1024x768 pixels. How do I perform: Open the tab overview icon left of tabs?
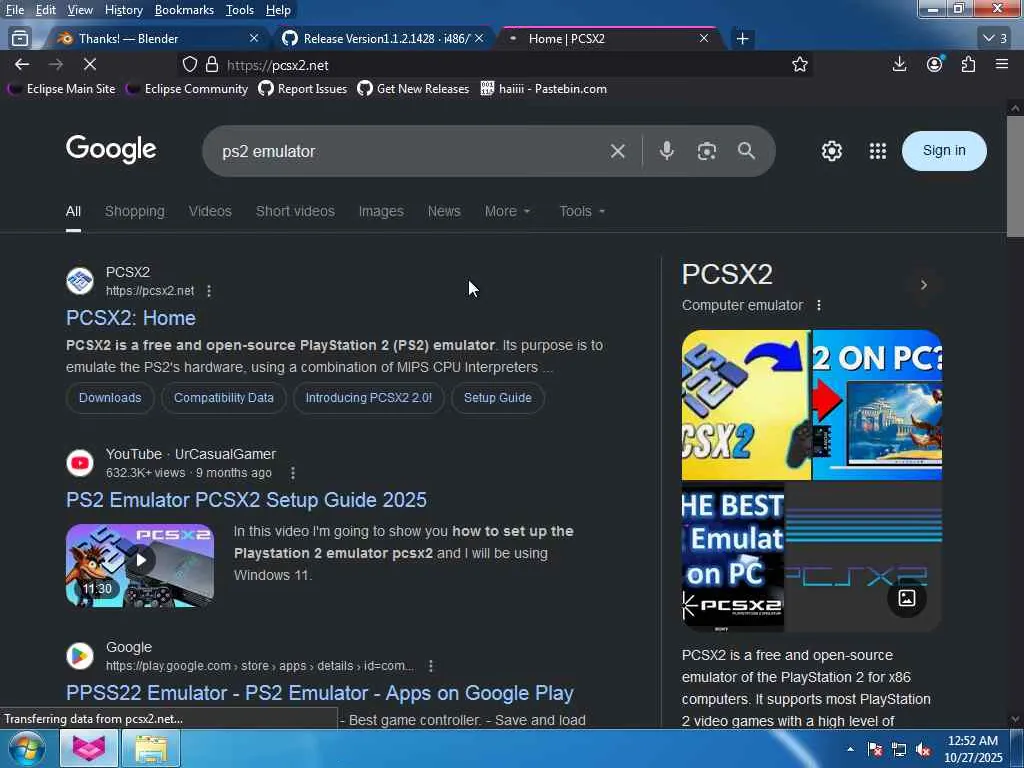coord(20,39)
